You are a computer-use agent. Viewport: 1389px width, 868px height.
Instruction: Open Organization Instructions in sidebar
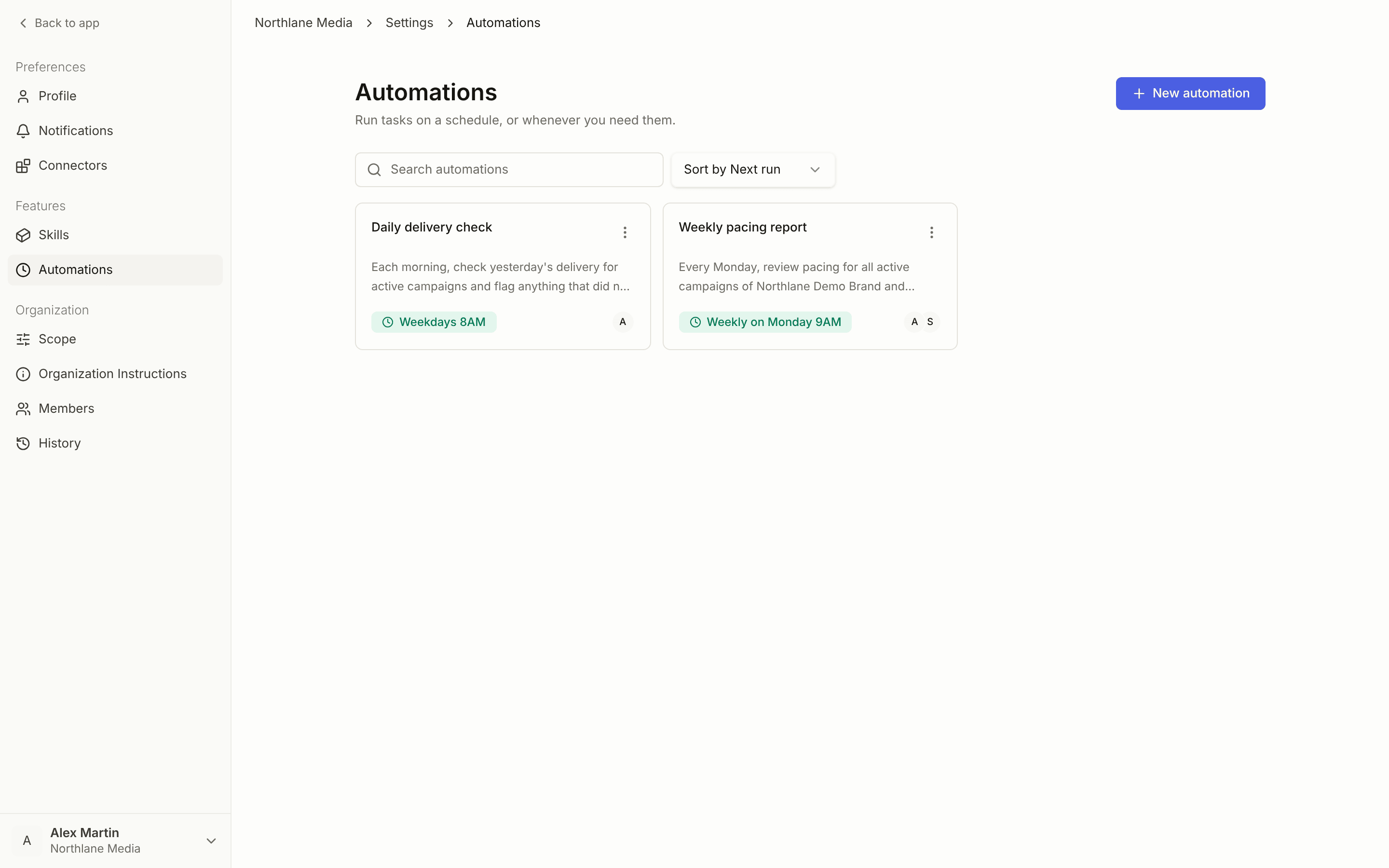tap(115, 374)
